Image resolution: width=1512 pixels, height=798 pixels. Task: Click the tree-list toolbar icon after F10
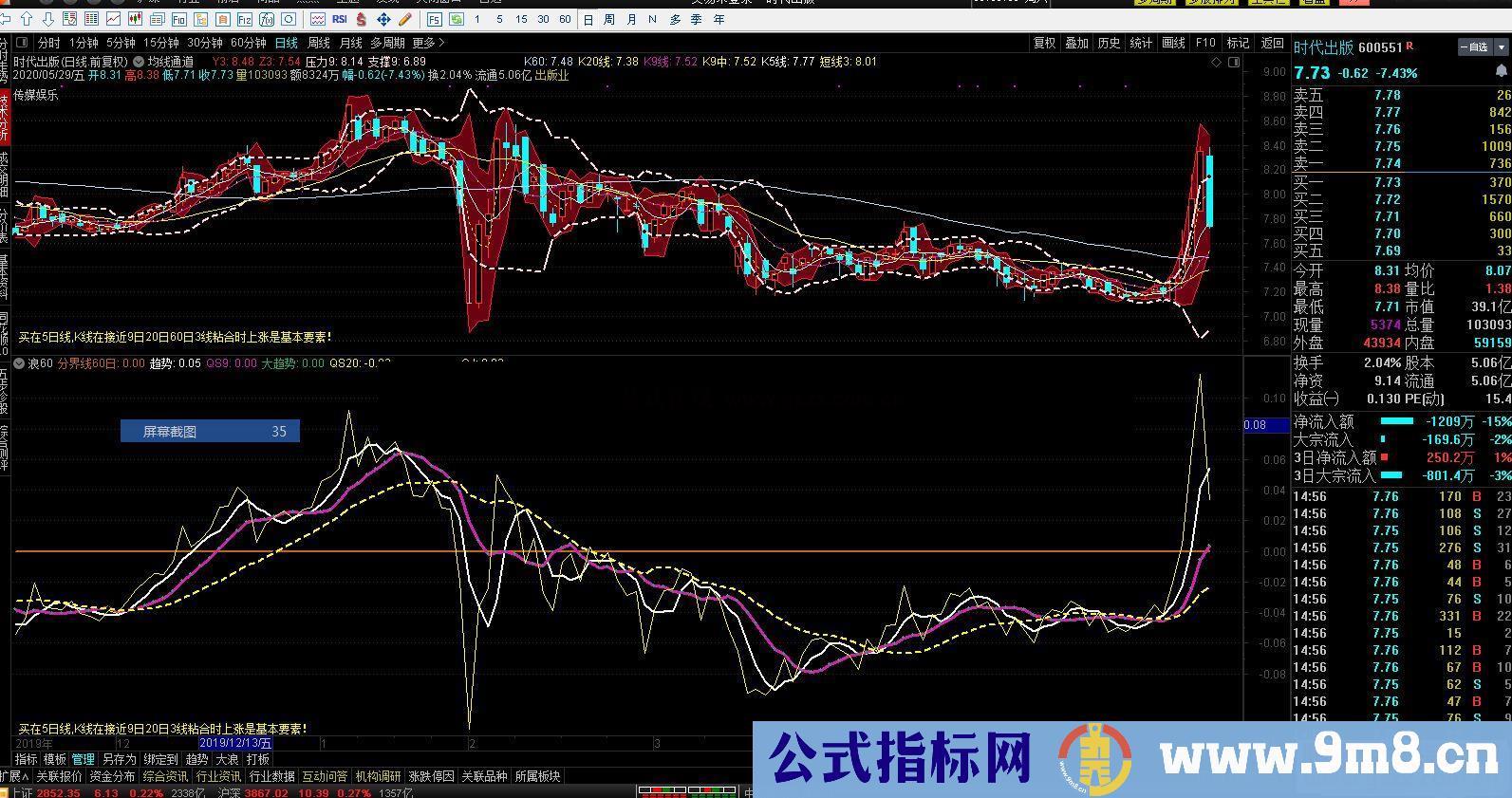[200, 19]
